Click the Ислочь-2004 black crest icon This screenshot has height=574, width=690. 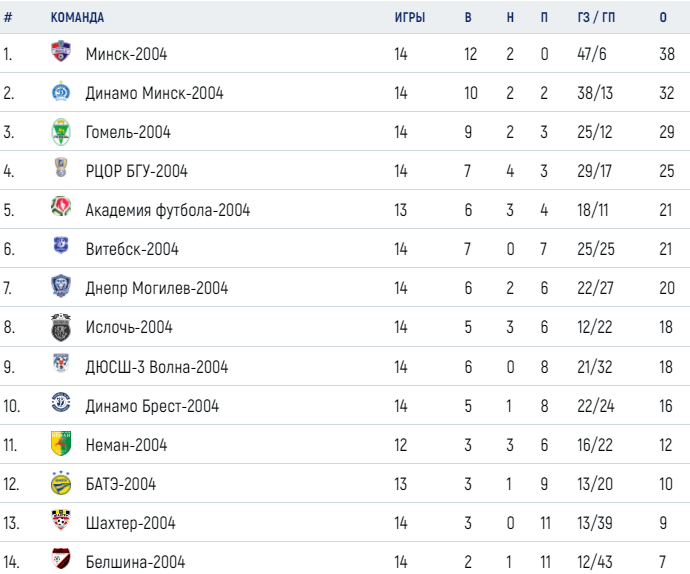click(x=61, y=327)
